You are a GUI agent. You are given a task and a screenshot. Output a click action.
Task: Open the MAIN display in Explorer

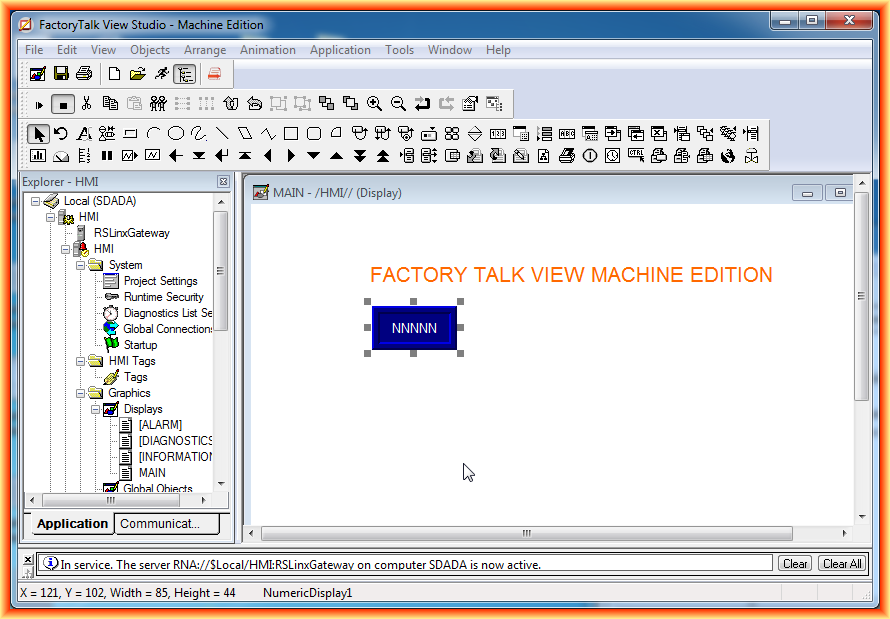[152, 473]
